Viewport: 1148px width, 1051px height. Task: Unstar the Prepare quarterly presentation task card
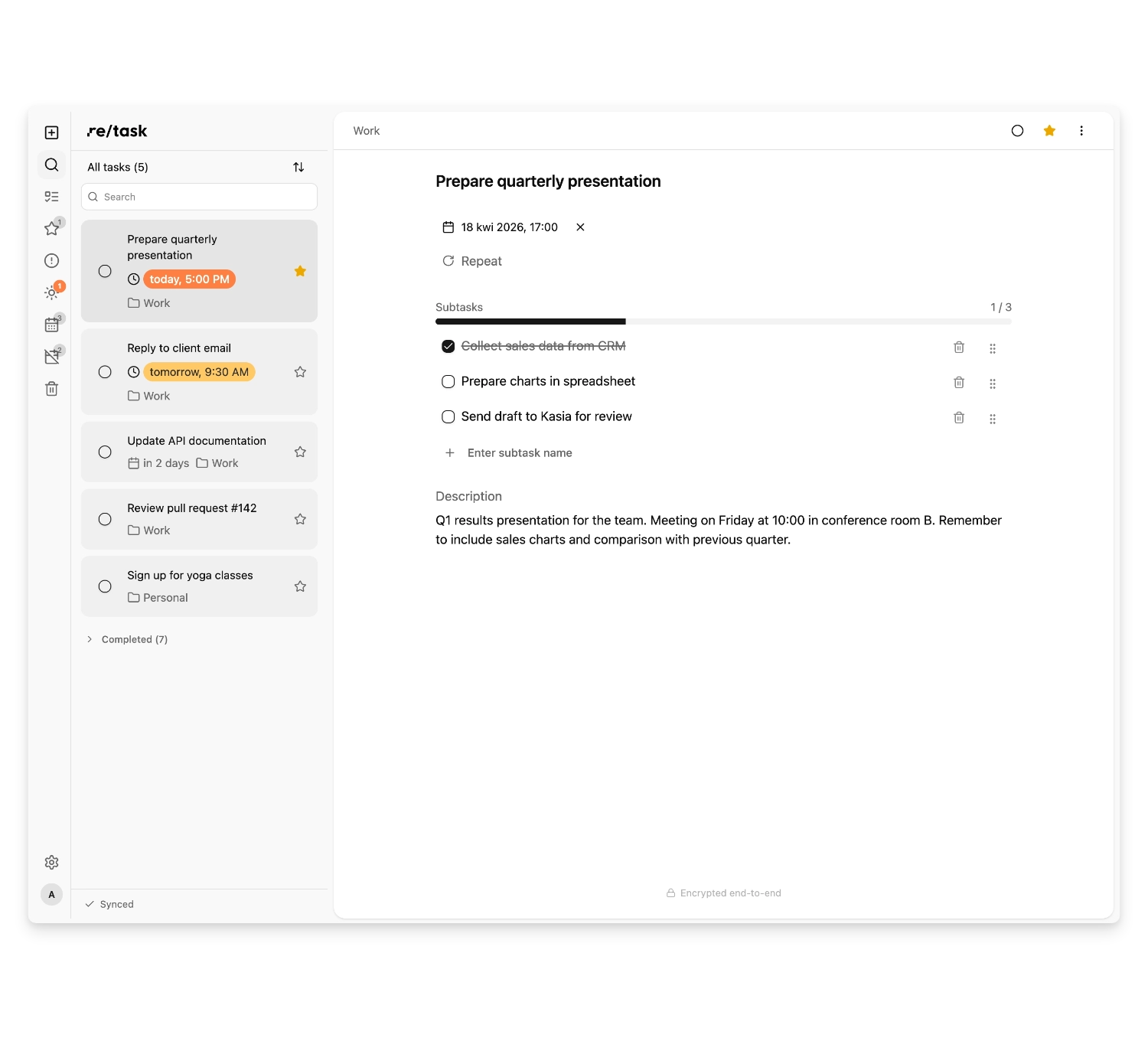point(300,271)
